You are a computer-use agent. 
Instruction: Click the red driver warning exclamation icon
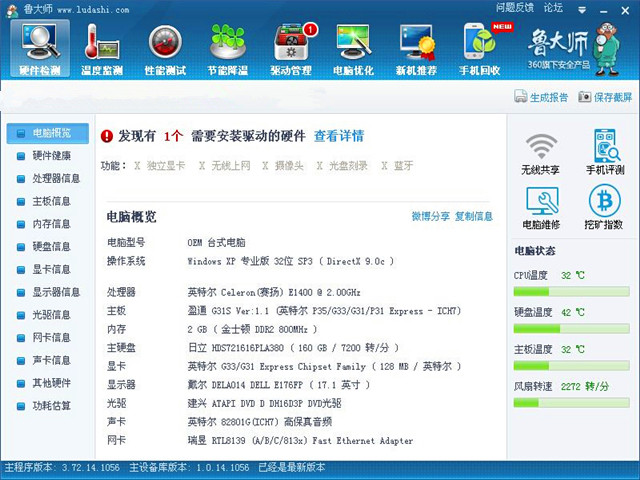107,136
